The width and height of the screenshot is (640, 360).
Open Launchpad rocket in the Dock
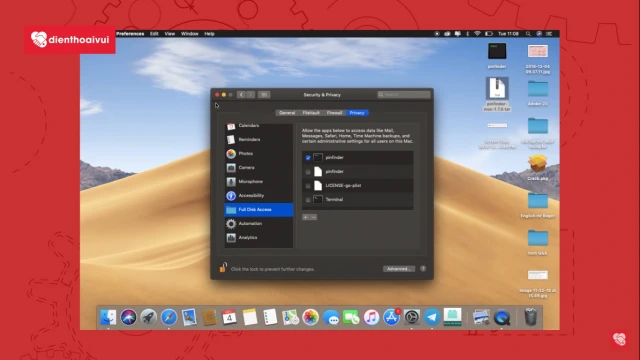click(x=149, y=317)
